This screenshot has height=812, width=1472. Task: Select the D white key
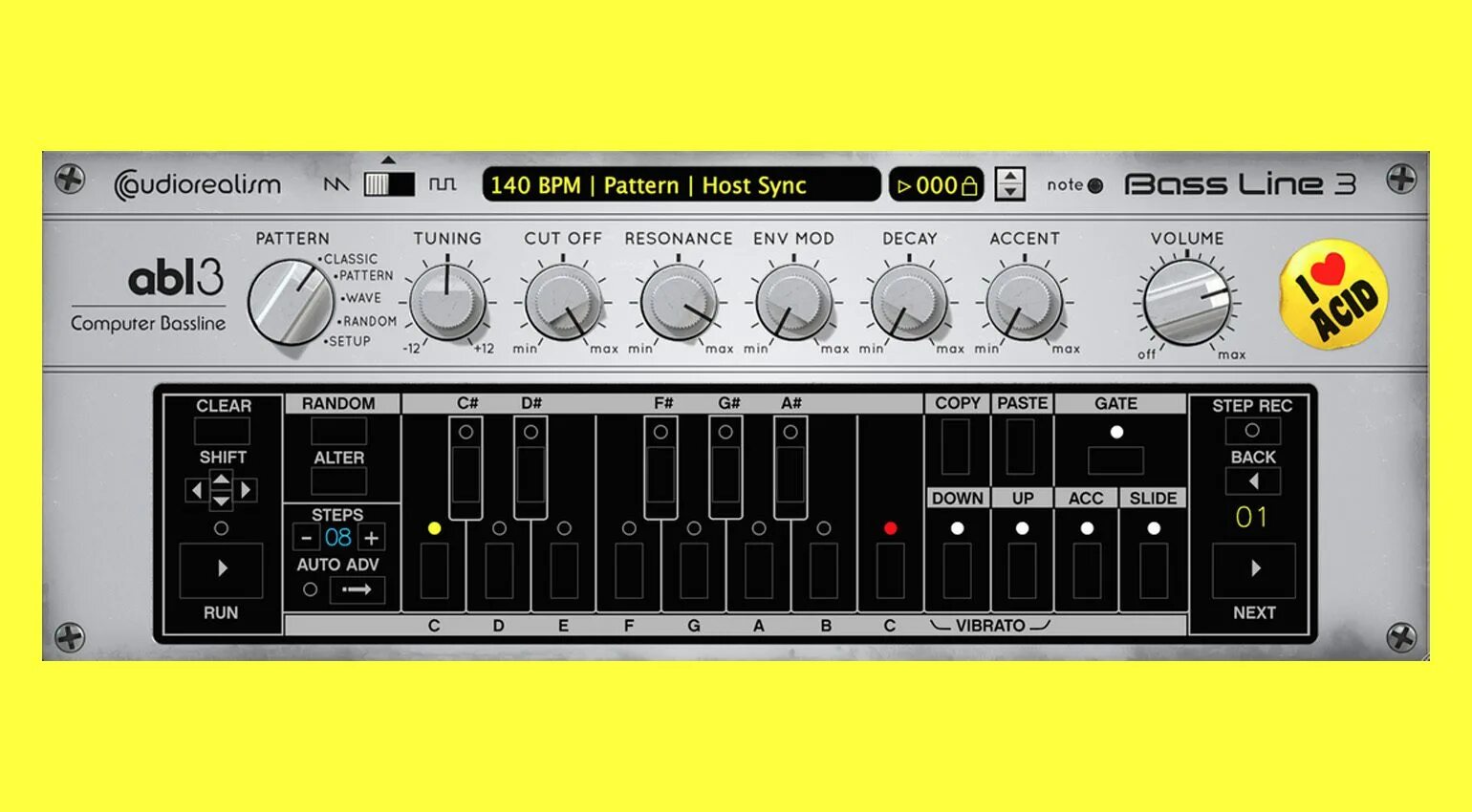coord(499,570)
